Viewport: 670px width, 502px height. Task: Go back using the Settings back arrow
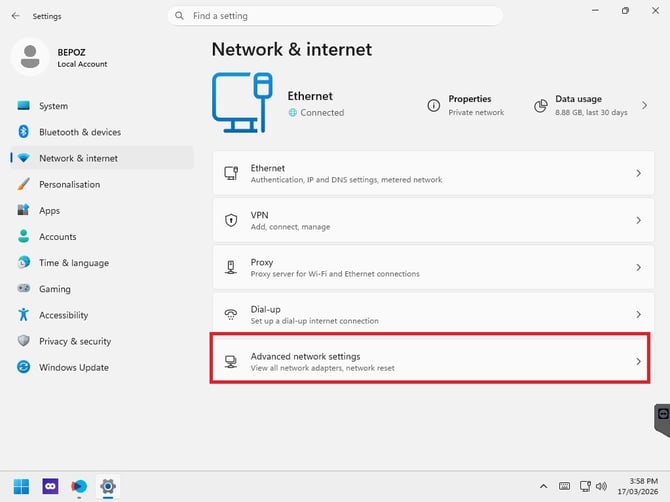16,16
